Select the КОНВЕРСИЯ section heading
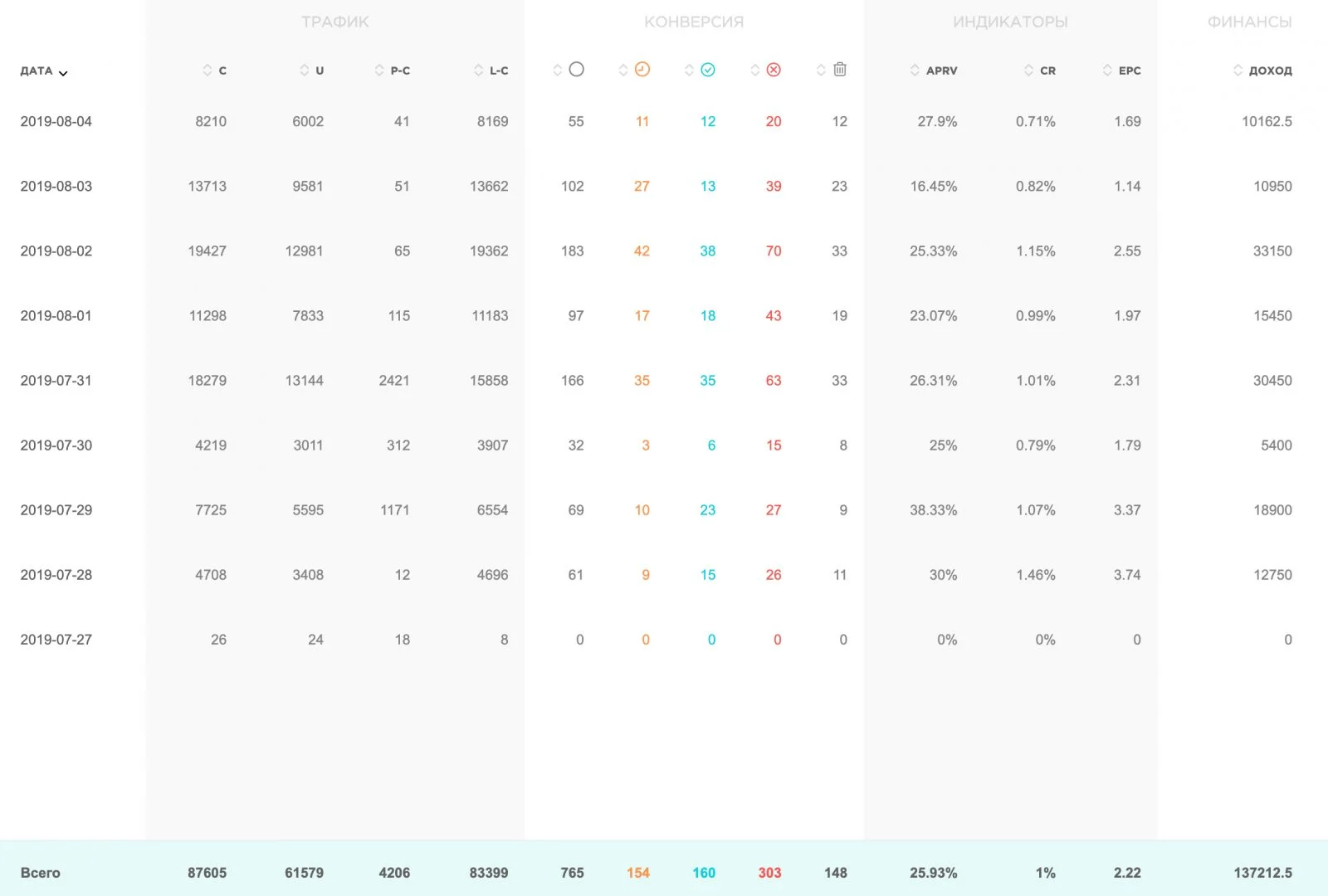This screenshot has height=896, width=1328. coord(694,22)
